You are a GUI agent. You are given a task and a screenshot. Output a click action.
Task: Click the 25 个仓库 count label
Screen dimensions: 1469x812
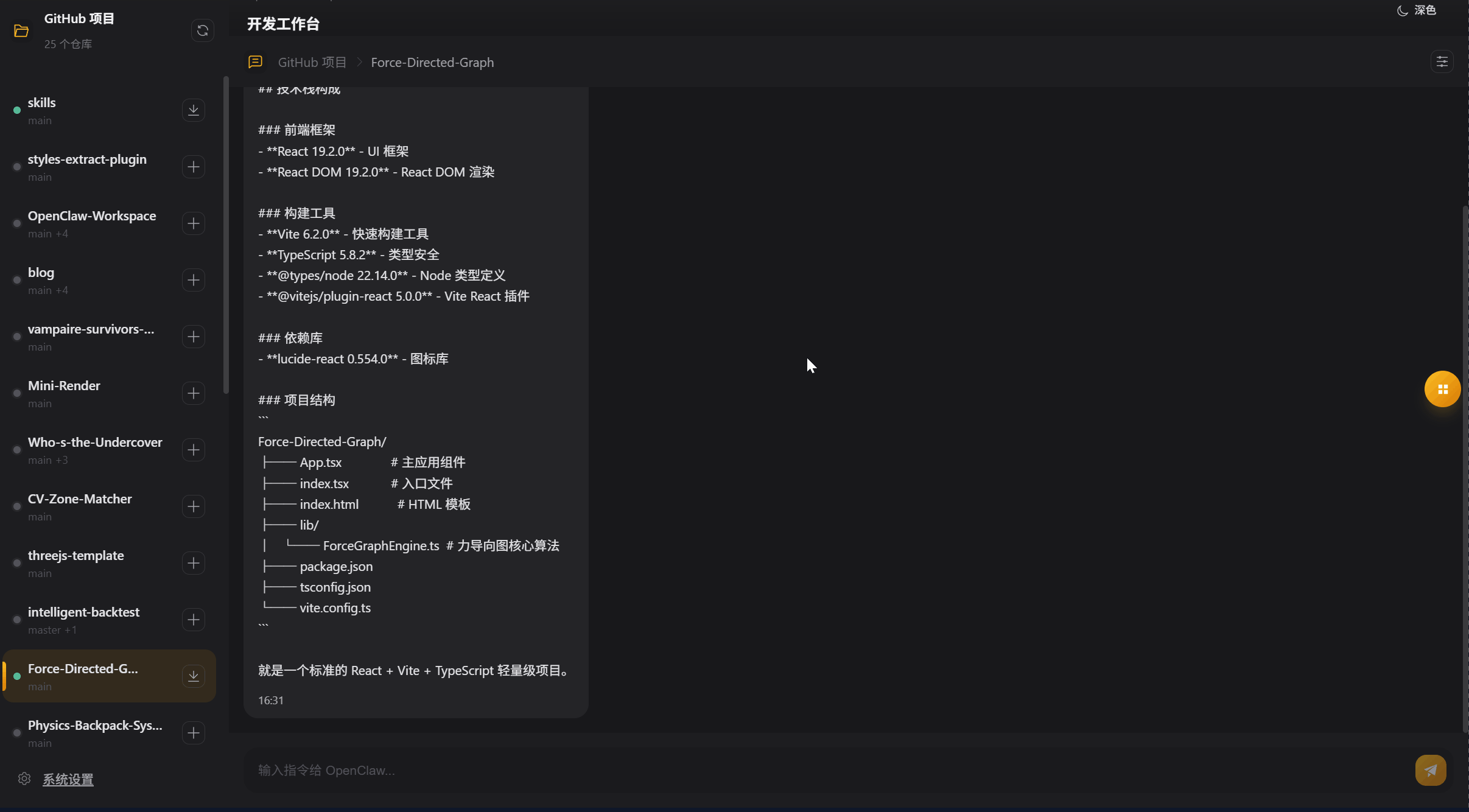(x=68, y=44)
